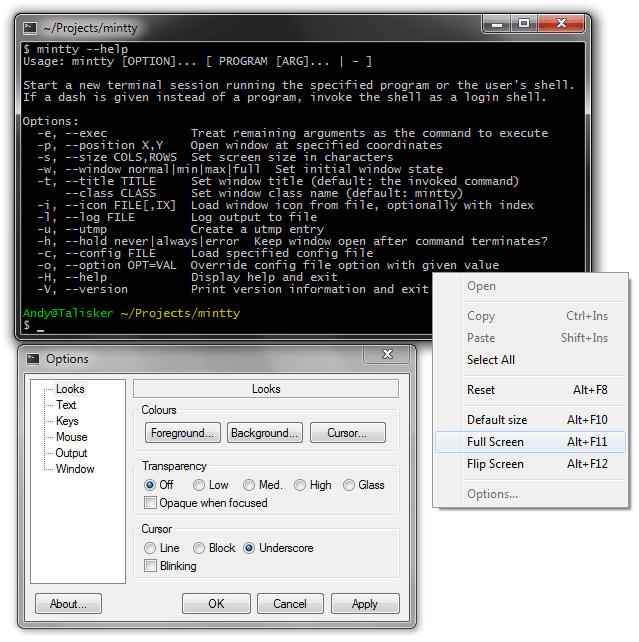Open the About dialog button
The image size is (639, 642).
click(68, 604)
